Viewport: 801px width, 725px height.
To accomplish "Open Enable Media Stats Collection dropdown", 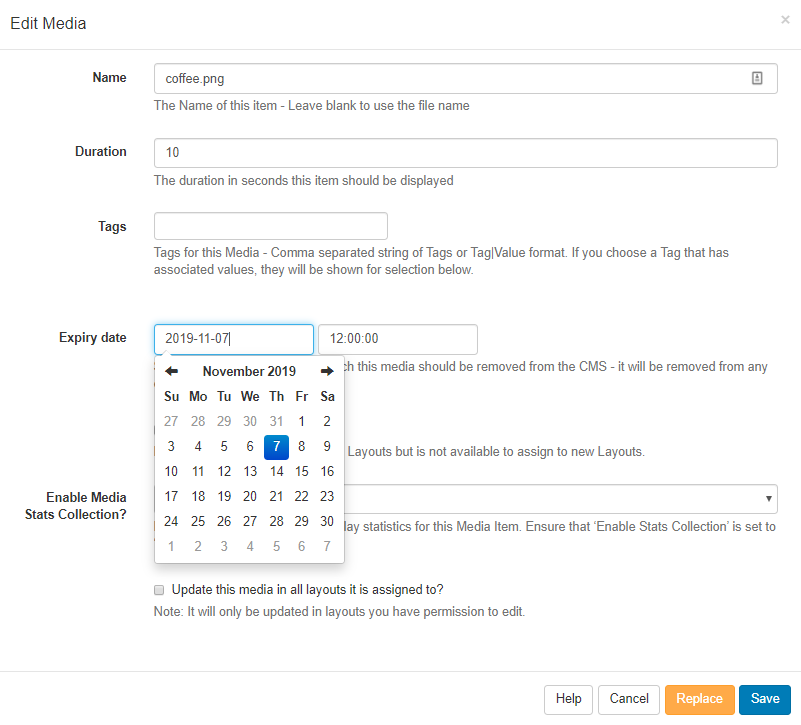I will coord(560,498).
